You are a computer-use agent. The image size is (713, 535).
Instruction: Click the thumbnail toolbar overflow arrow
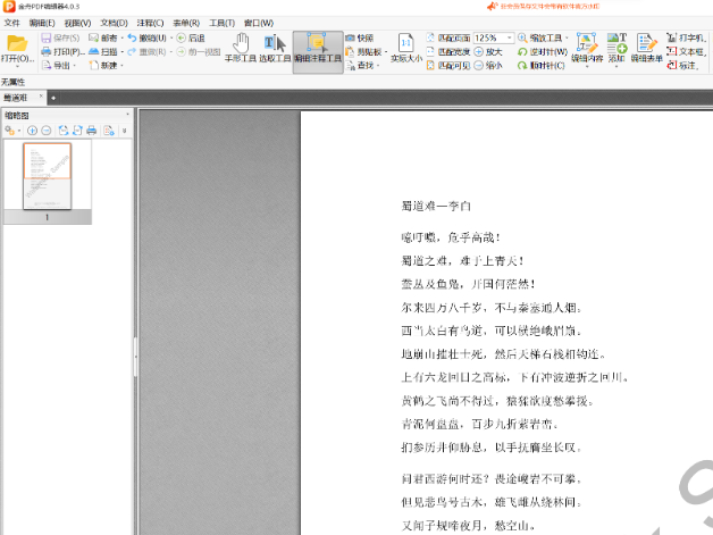tap(124, 130)
